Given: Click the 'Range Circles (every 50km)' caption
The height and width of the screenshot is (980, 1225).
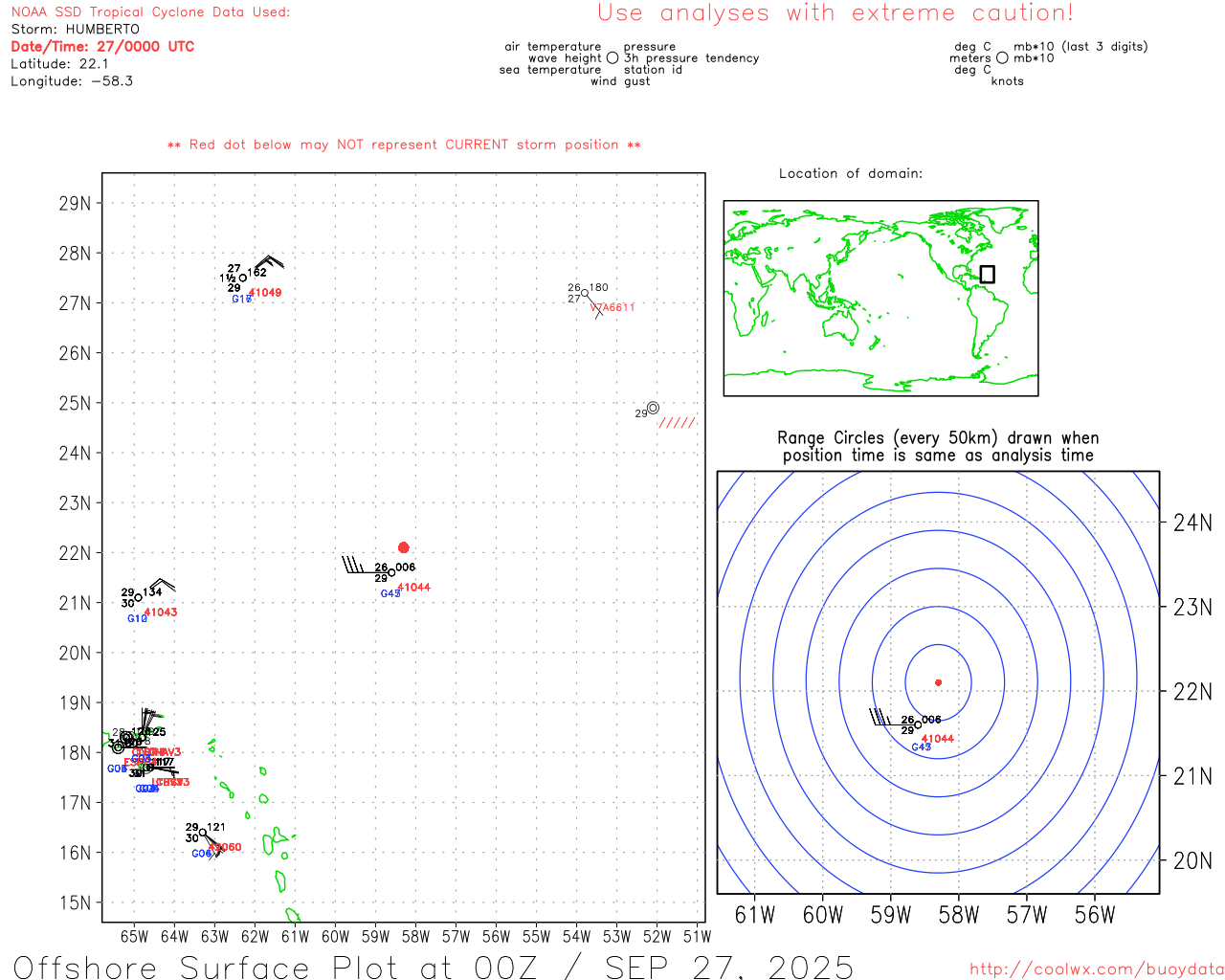Looking at the screenshot, I should [938, 447].
